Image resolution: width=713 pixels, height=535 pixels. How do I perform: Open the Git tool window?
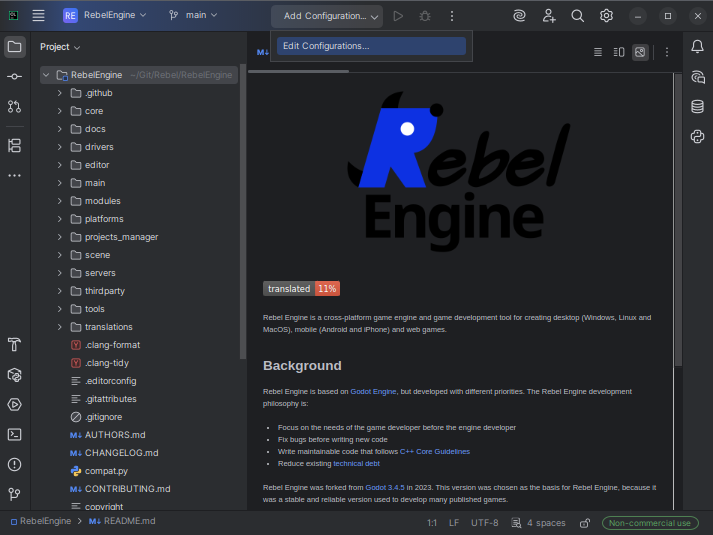click(15, 494)
